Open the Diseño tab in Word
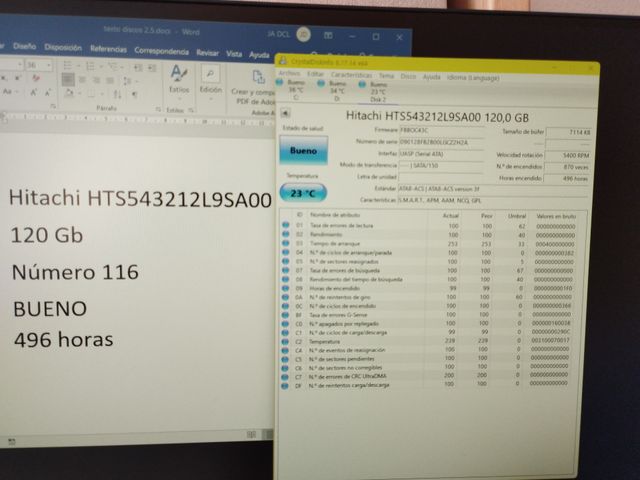Image resolution: width=640 pixels, height=480 pixels. pyautogui.click(x=24, y=46)
